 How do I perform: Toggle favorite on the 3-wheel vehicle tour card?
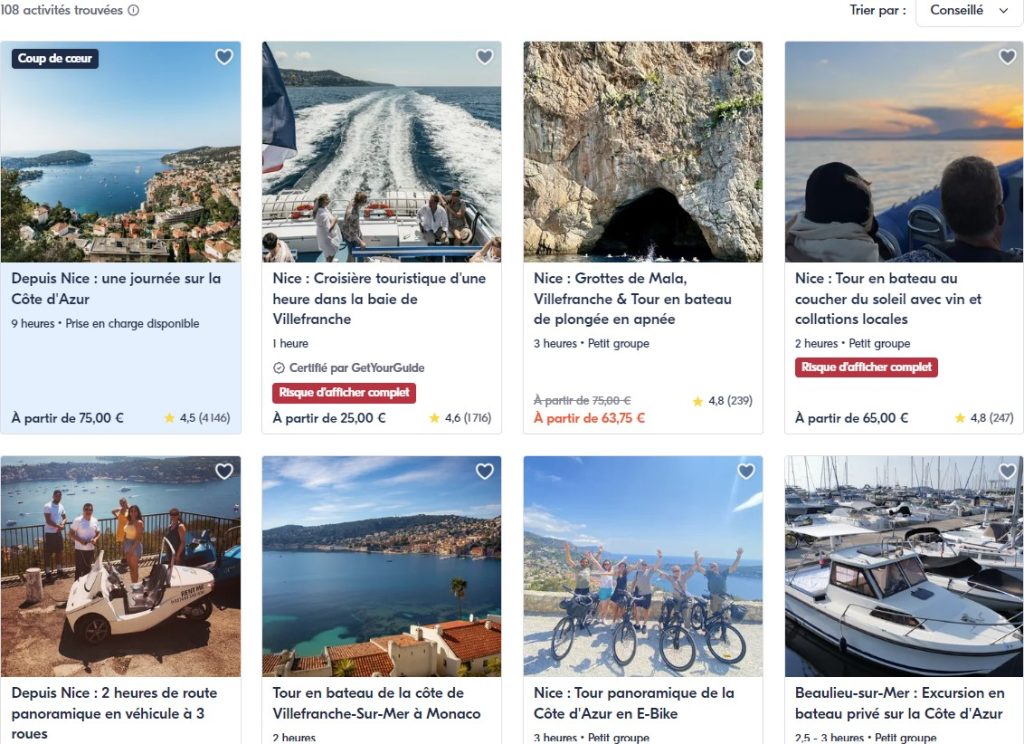[223, 470]
